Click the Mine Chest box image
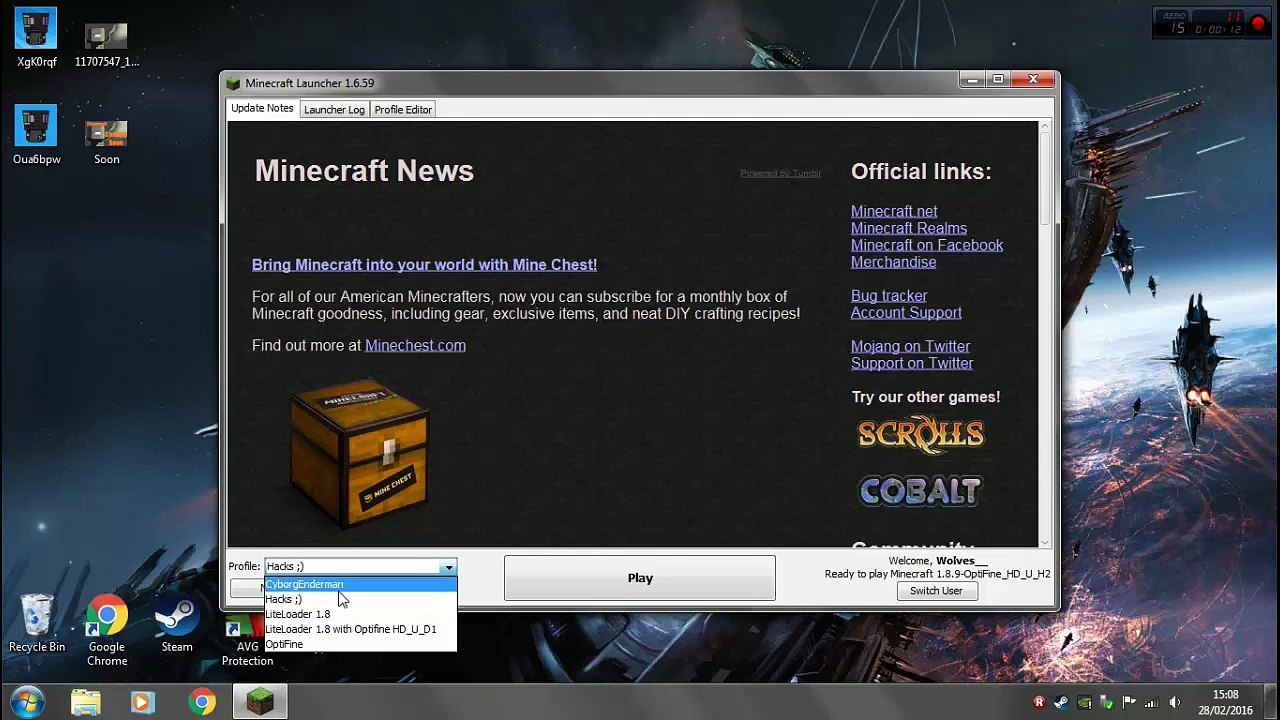This screenshot has height=720, width=1280. click(360, 452)
